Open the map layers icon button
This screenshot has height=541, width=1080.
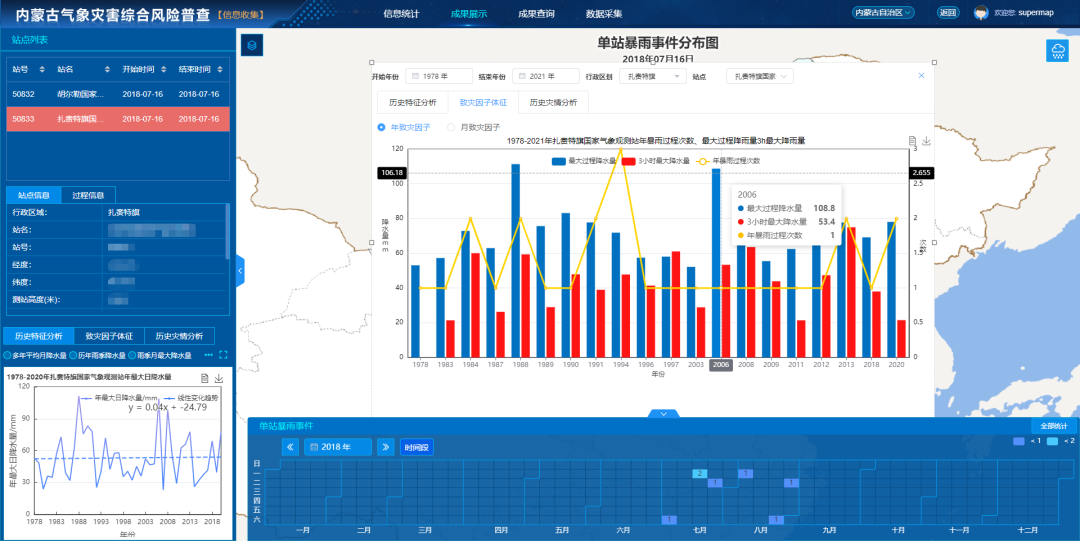click(252, 45)
